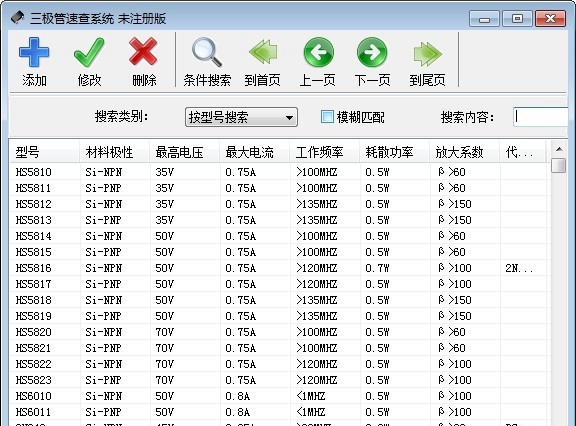
Task: Select the HS6010 table row
Action: (x=278, y=396)
